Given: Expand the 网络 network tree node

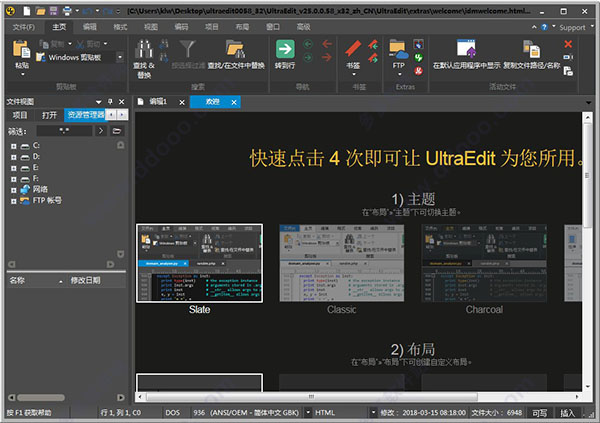Looking at the screenshot, I should pos(14,190).
